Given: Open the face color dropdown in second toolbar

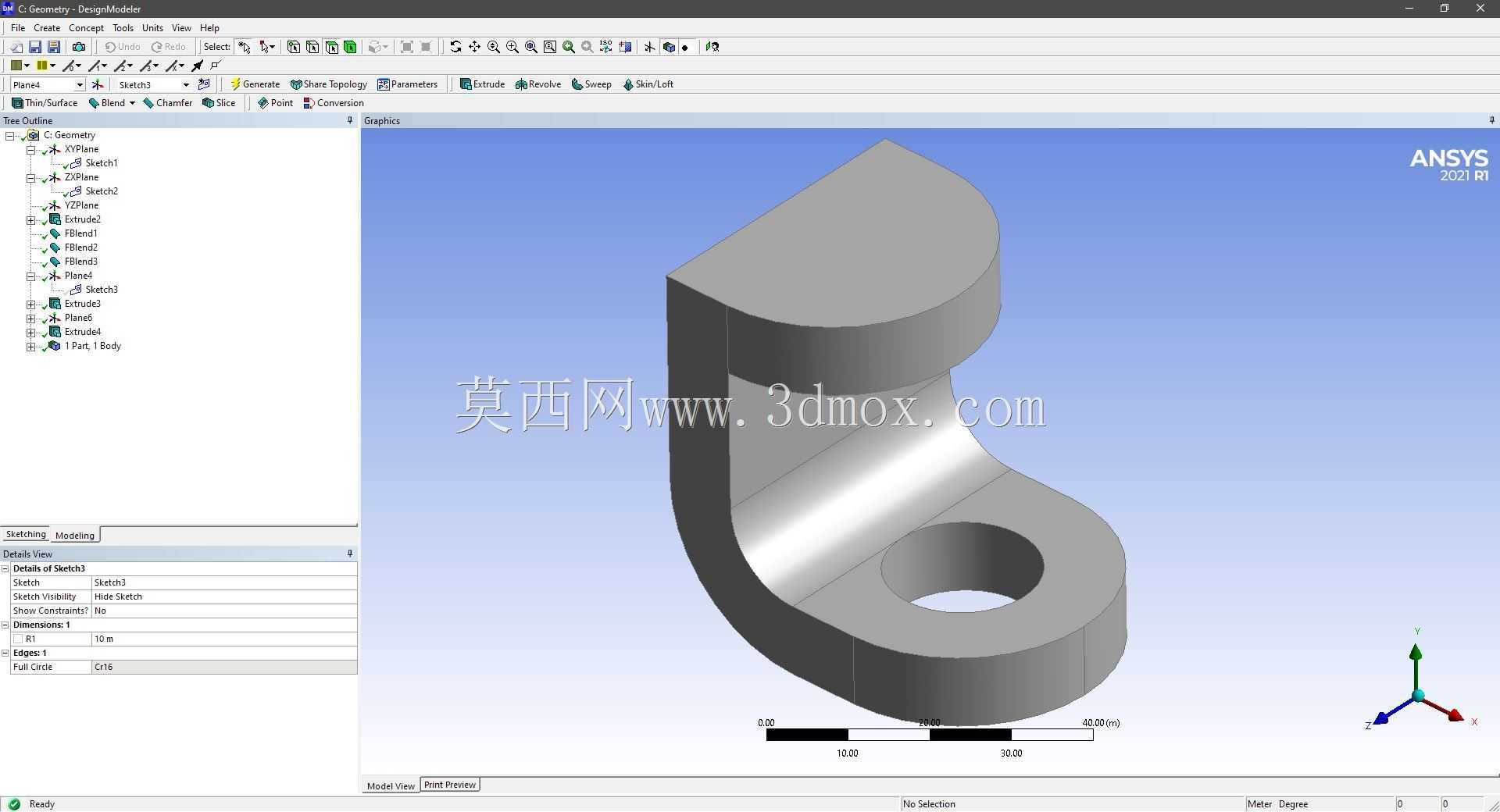Looking at the screenshot, I should [x=27, y=66].
